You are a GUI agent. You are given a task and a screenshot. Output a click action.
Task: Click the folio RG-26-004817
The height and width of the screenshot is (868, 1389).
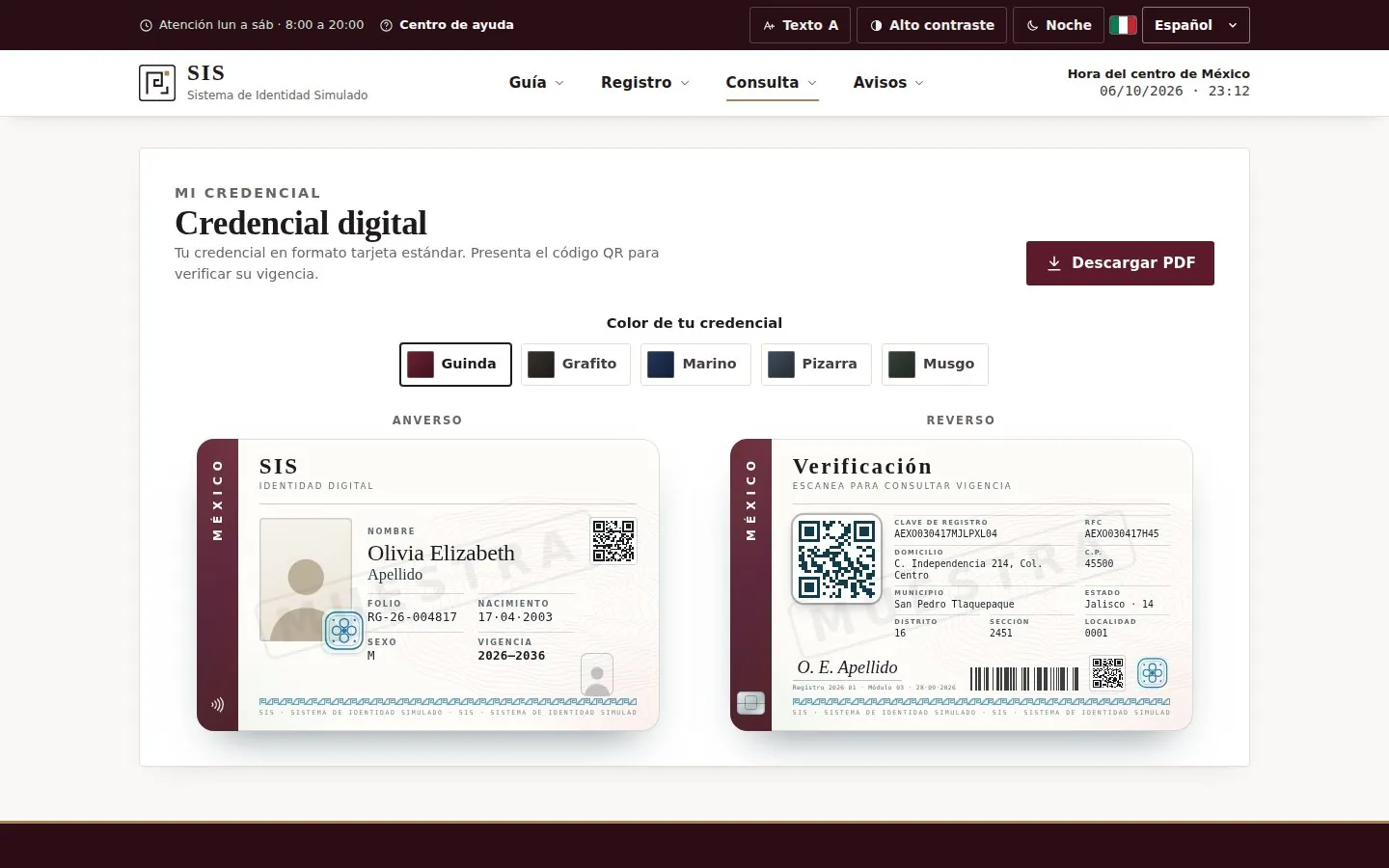point(412,617)
